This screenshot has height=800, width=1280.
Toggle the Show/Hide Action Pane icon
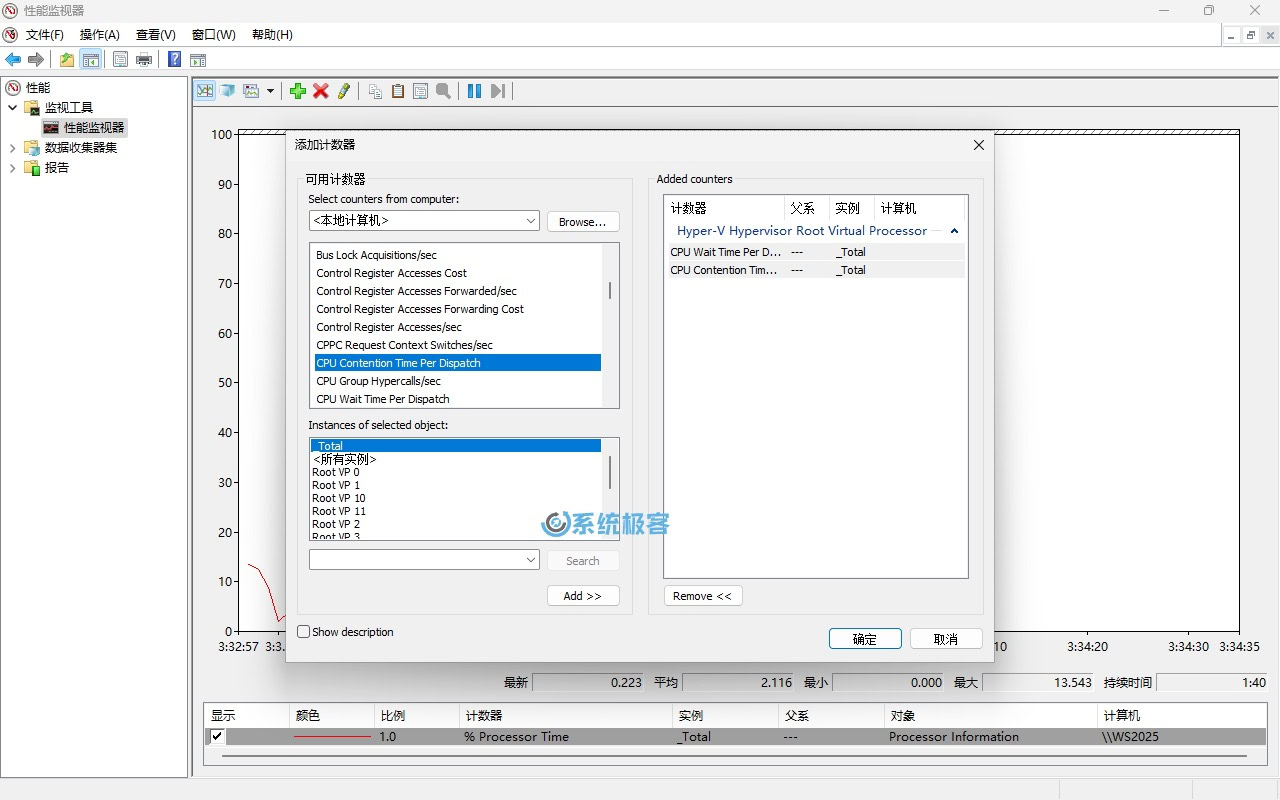[x=198, y=60]
